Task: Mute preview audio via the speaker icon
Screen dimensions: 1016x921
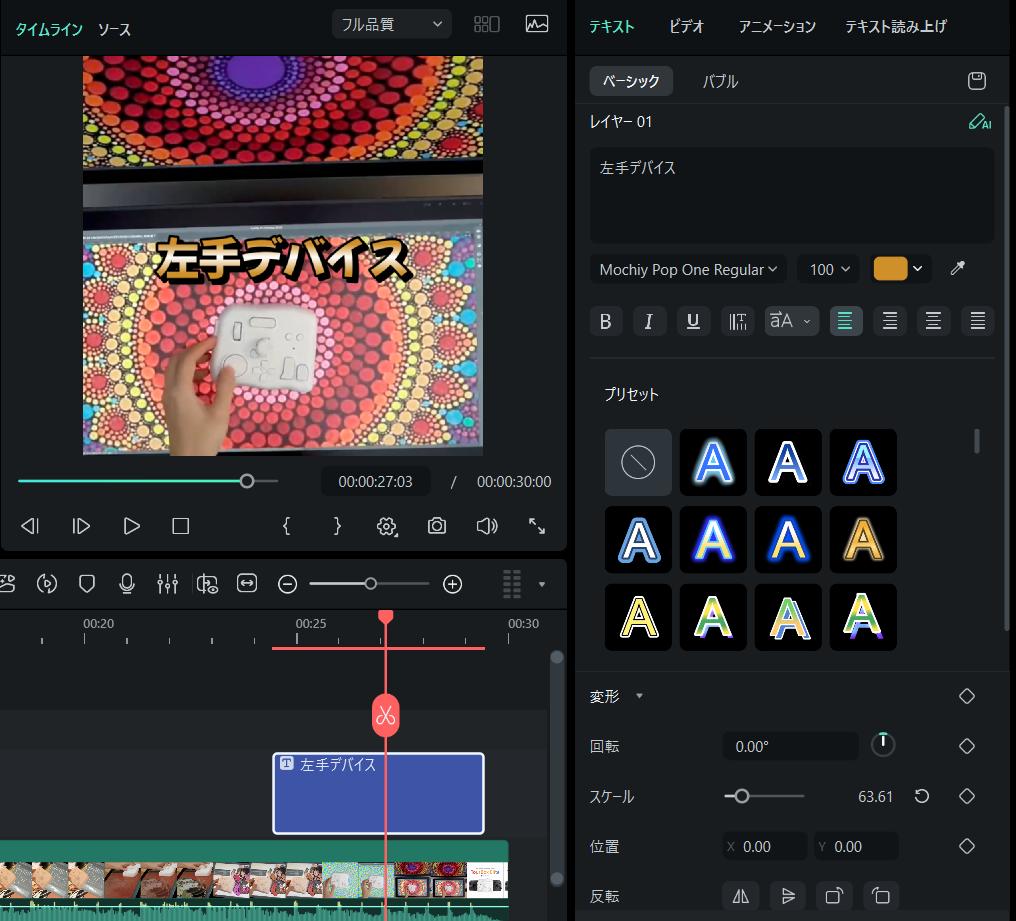Action: 487,525
